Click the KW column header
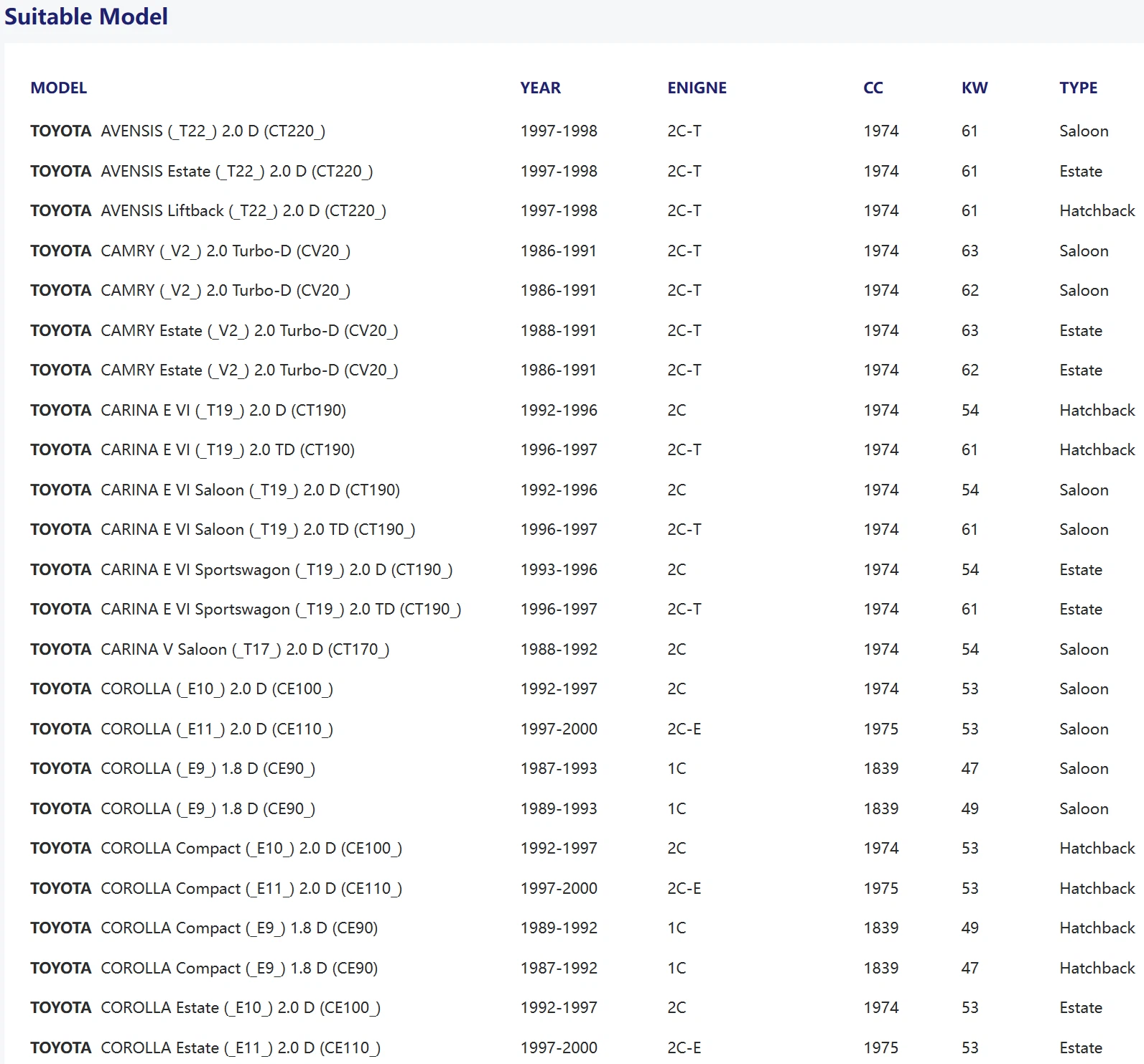Image resolution: width=1144 pixels, height=1064 pixels. (x=975, y=88)
